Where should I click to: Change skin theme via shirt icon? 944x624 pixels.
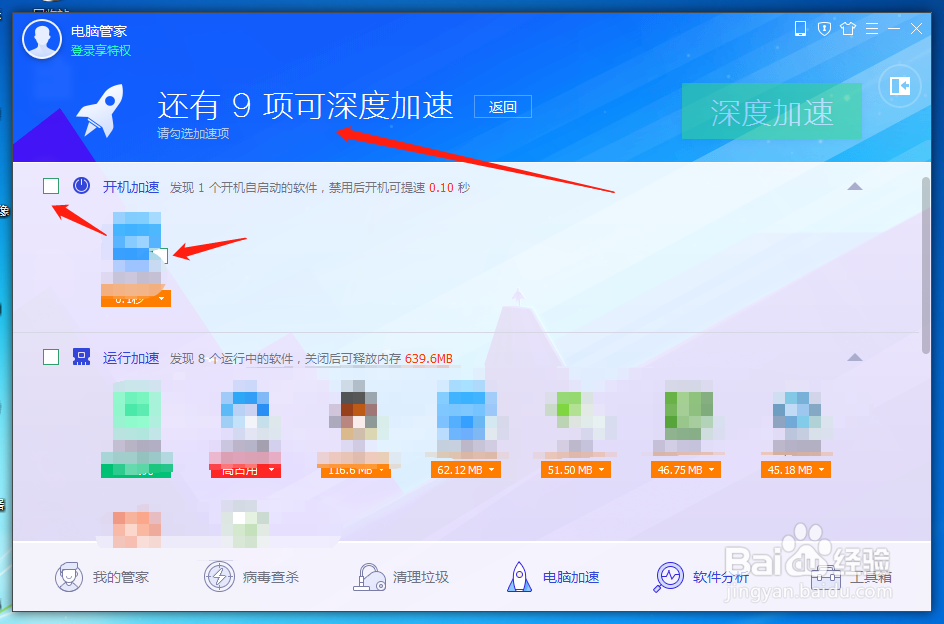(x=847, y=29)
